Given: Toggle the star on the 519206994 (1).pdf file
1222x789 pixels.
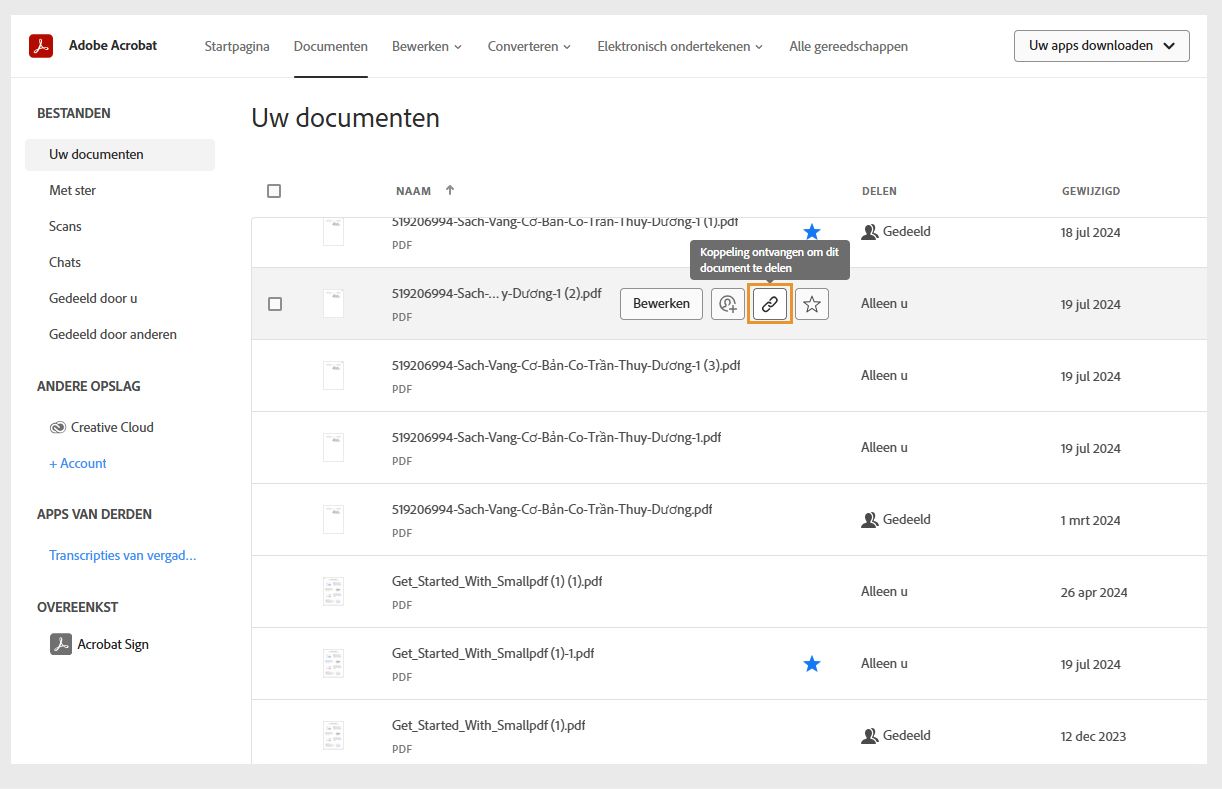Looking at the screenshot, I should coord(812,230).
